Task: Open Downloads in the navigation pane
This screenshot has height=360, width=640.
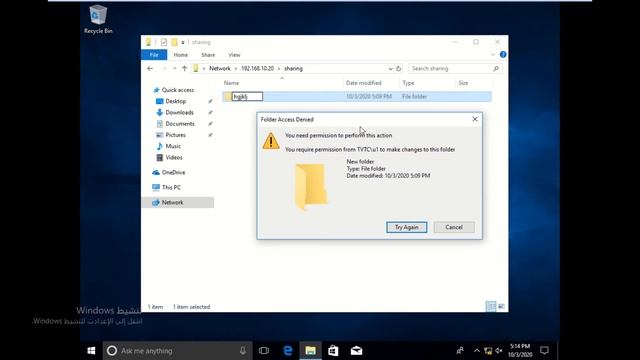Action: pyautogui.click(x=179, y=112)
